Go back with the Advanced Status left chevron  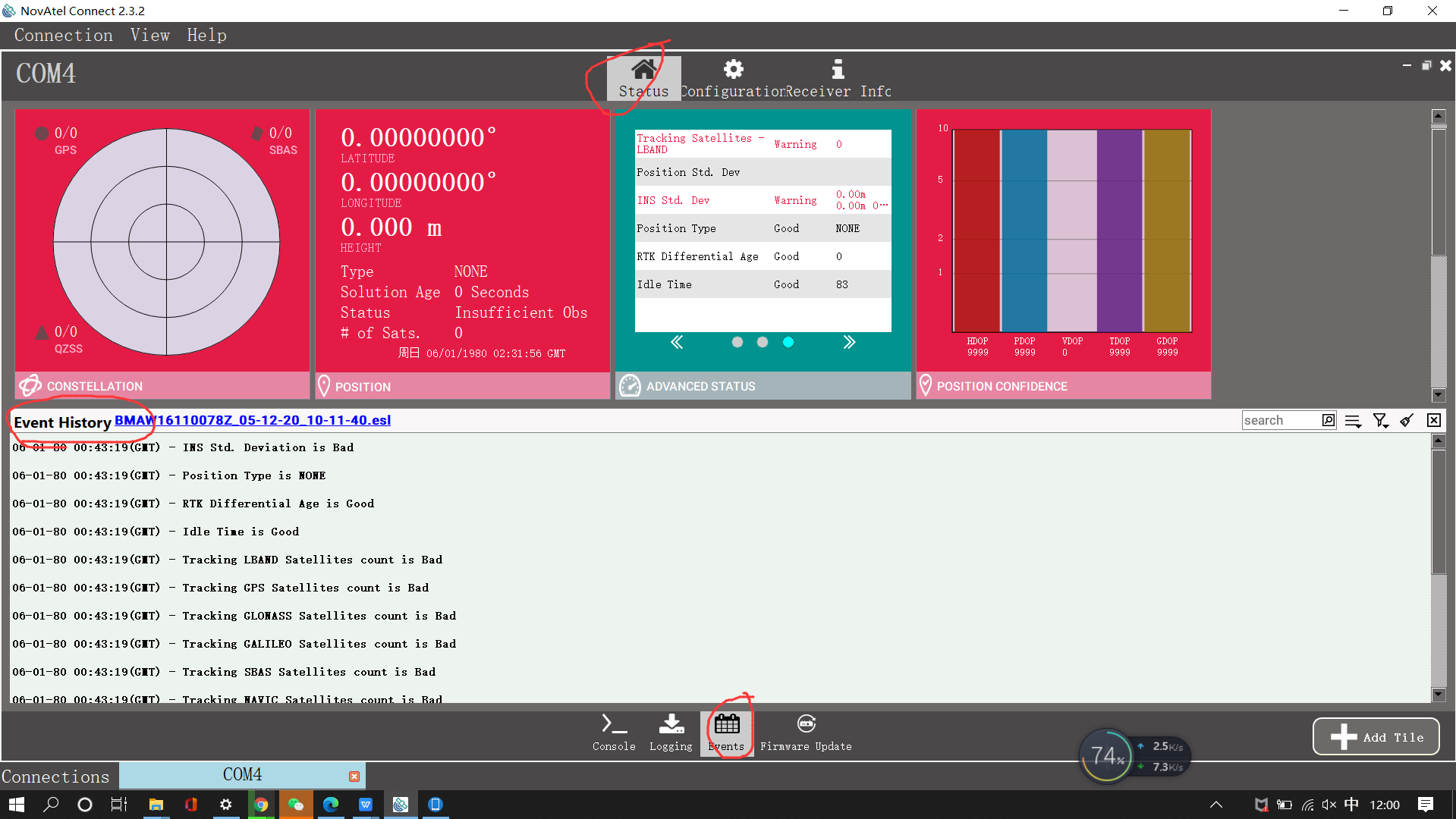[x=676, y=342]
